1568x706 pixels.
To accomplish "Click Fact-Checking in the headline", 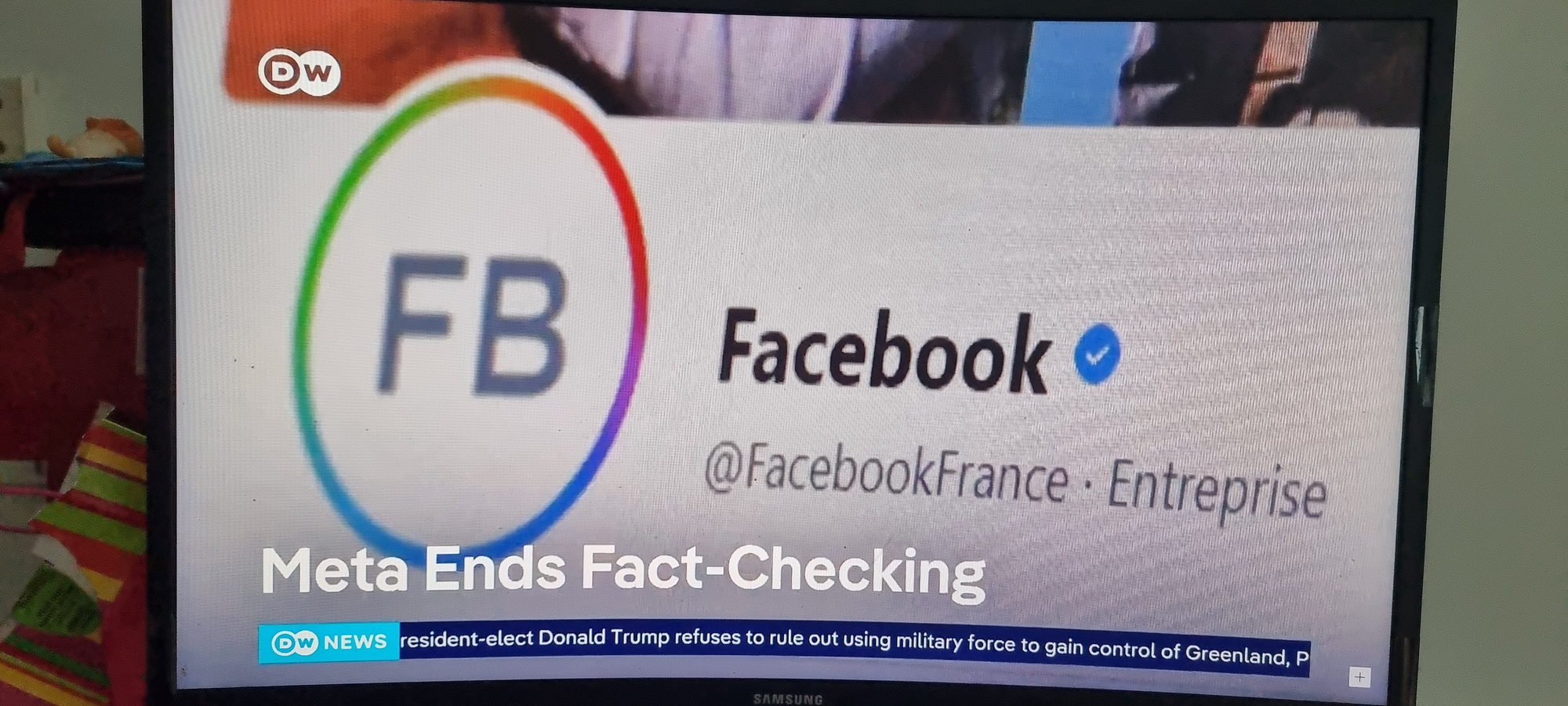I will point(783,571).
